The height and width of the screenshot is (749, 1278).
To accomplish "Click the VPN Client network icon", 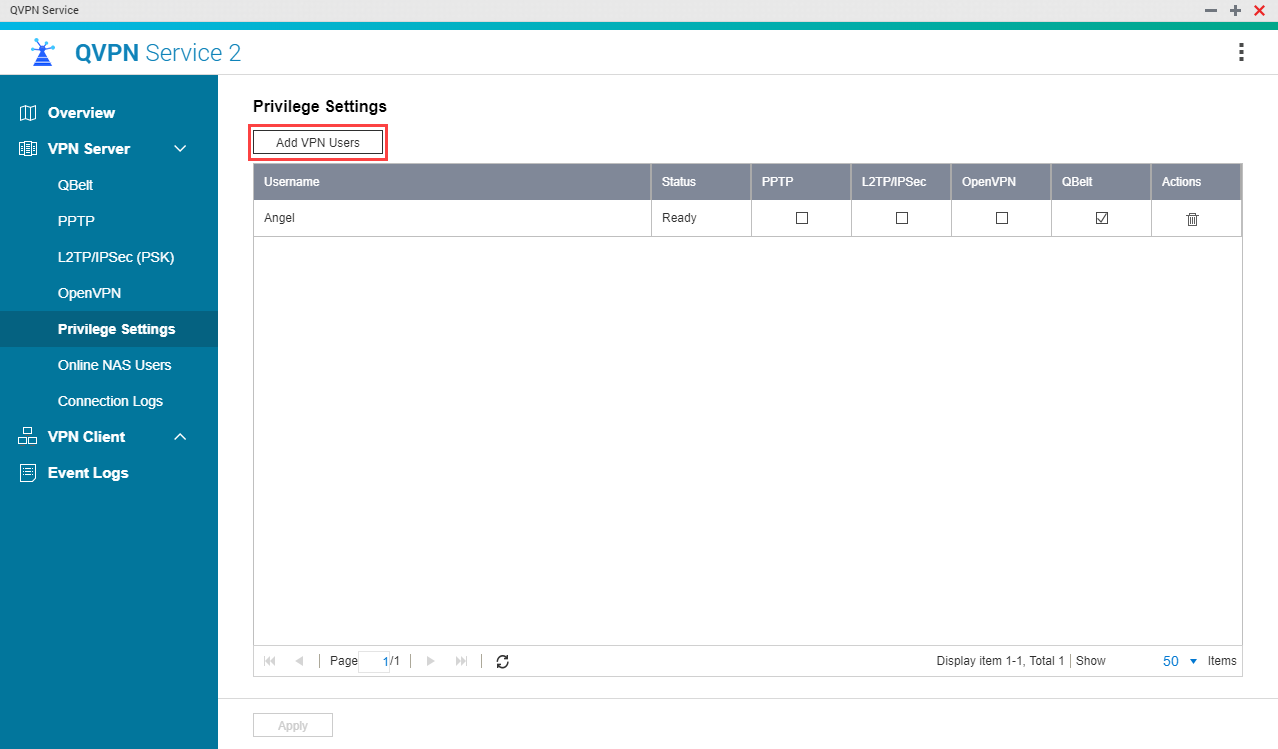I will (28, 437).
